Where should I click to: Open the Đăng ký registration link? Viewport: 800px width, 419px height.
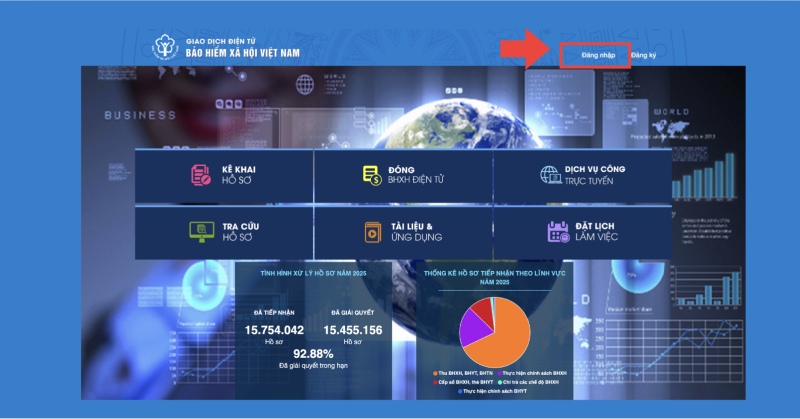click(x=645, y=56)
